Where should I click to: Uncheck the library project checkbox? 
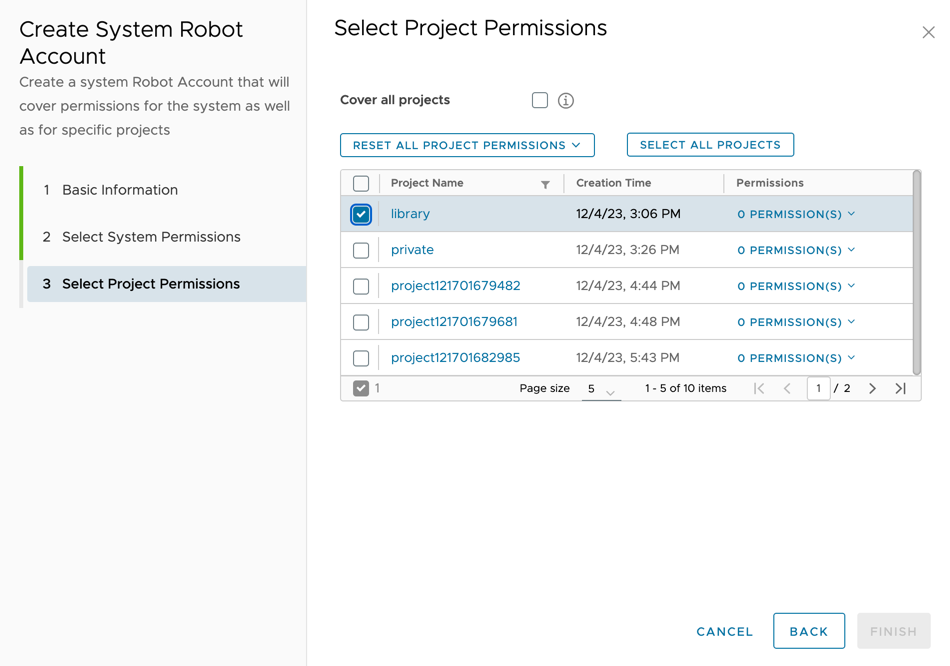[361, 214]
